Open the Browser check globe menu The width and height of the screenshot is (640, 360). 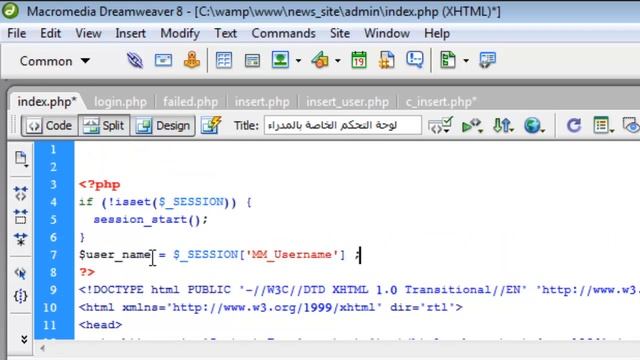[x=534, y=126]
